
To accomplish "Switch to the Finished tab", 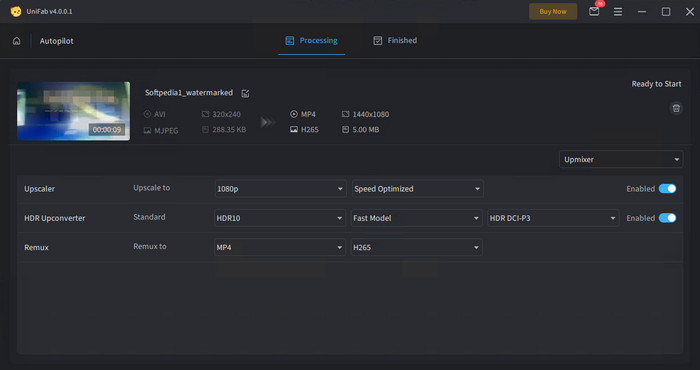I will coord(395,41).
